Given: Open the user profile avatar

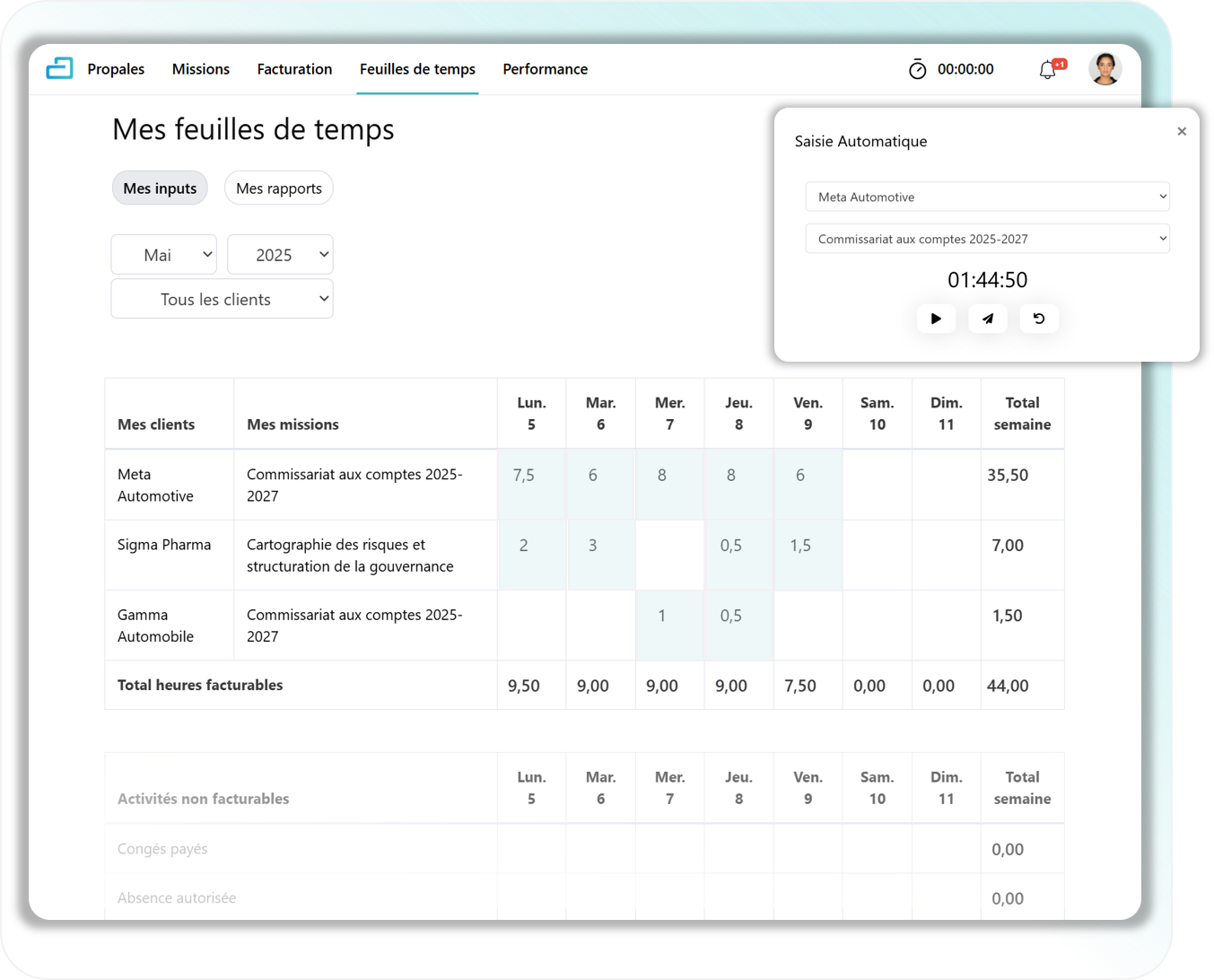Looking at the screenshot, I should pos(1105,69).
